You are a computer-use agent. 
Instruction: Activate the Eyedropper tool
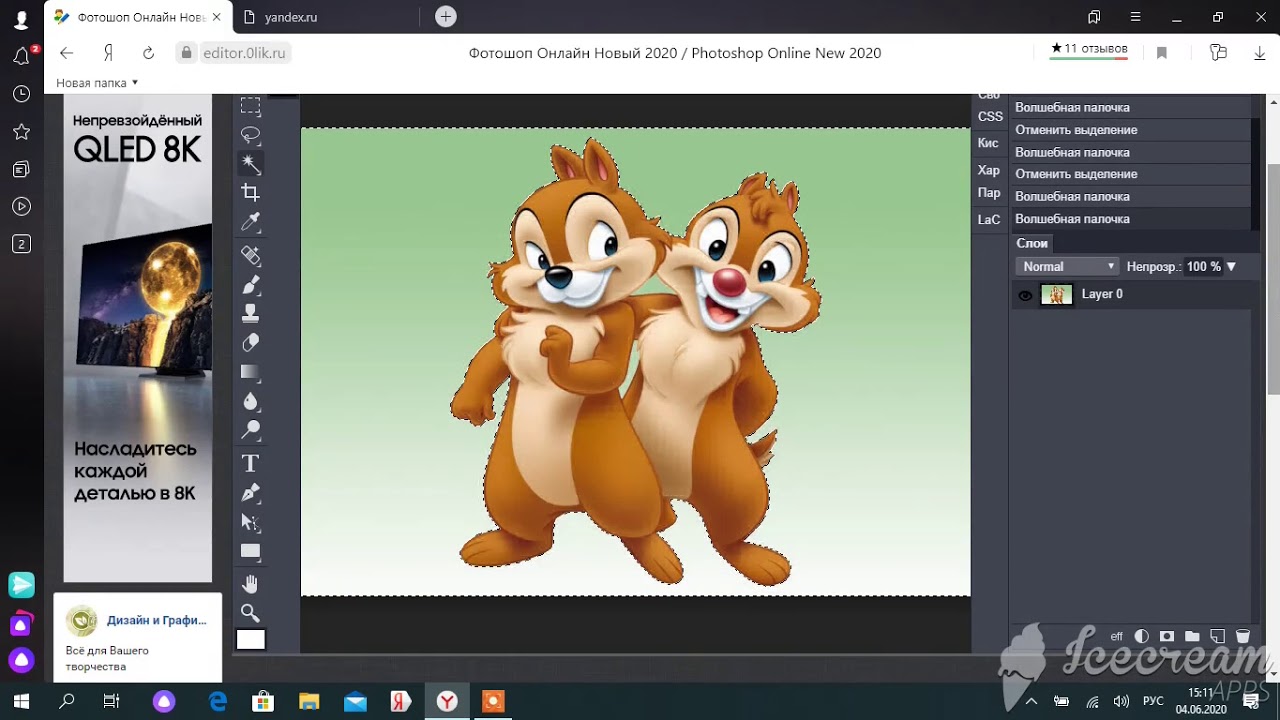[251, 222]
